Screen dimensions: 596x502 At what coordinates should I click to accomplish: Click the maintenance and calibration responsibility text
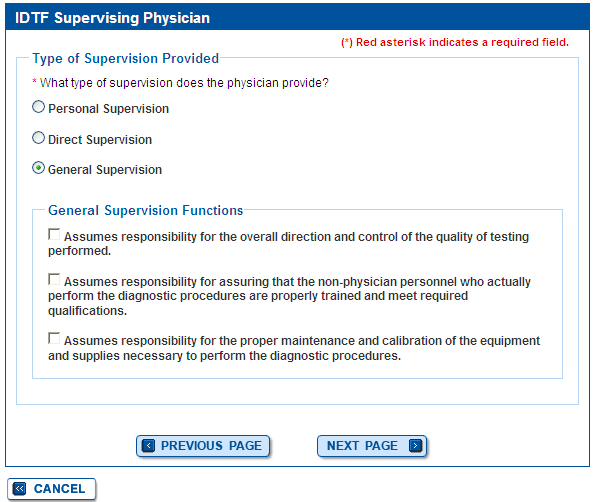point(294,348)
